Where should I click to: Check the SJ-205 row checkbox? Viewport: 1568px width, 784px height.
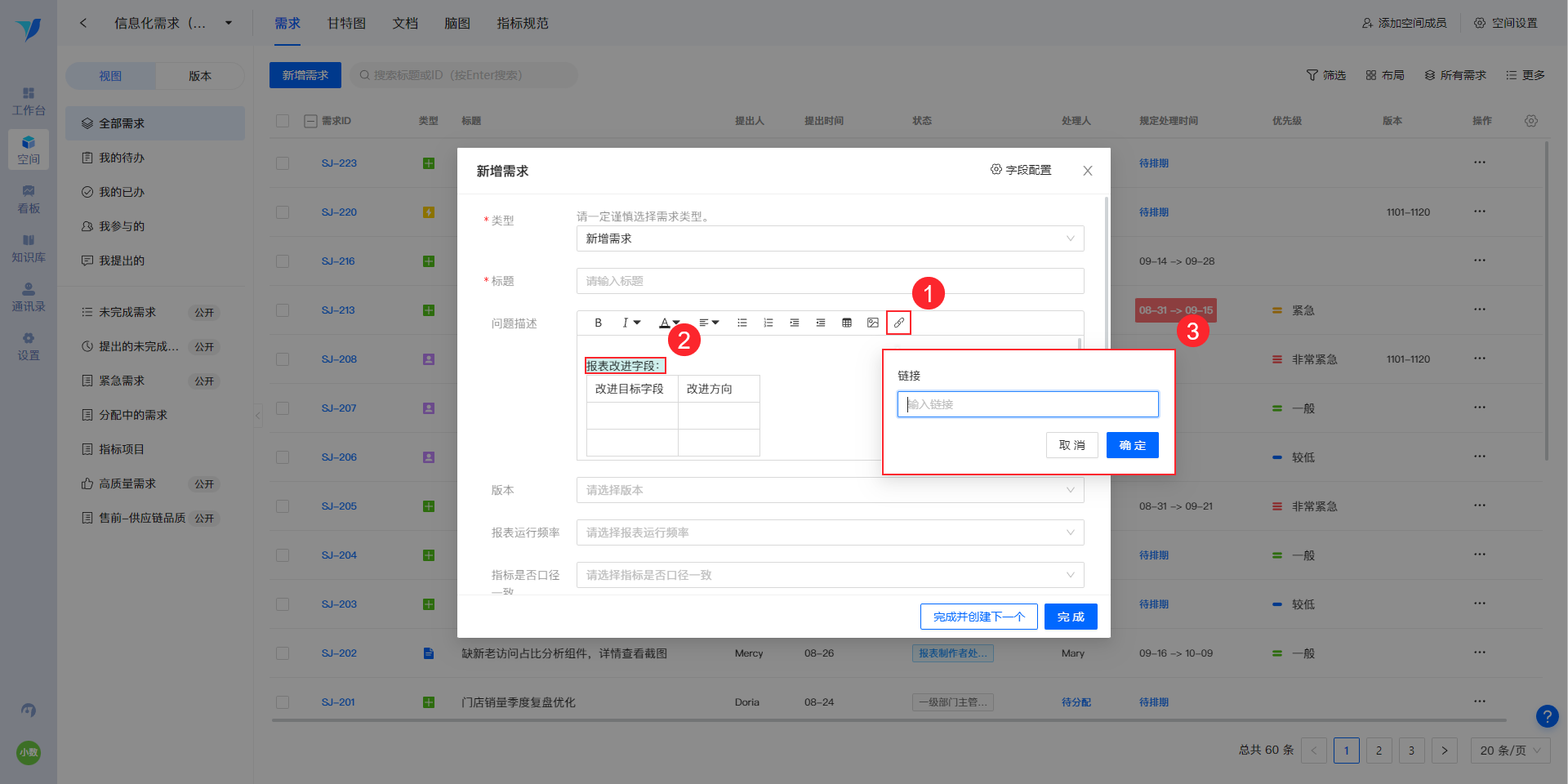click(283, 506)
